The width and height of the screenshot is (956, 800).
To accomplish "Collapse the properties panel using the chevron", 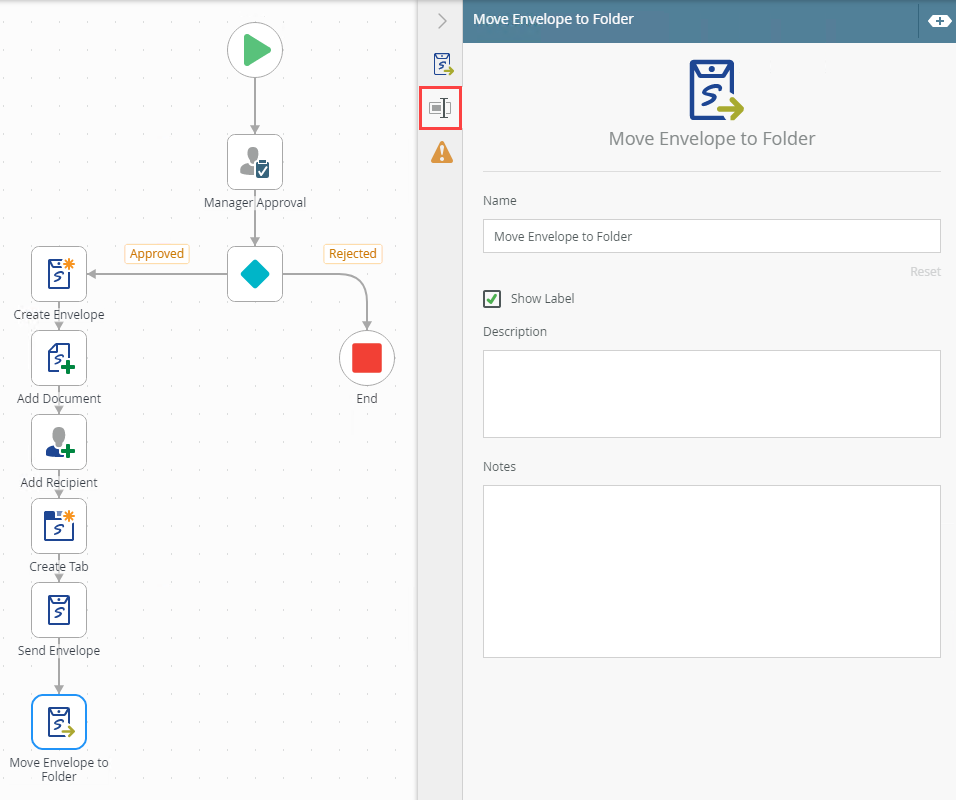I will [x=442, y=20].
